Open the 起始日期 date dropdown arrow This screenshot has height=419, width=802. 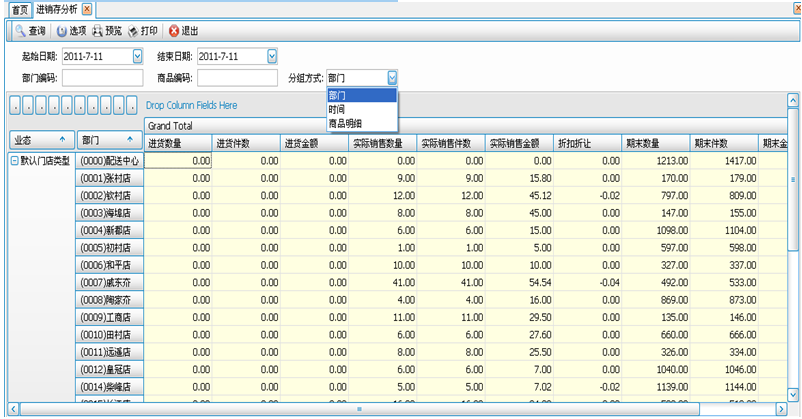pos(137,56)
